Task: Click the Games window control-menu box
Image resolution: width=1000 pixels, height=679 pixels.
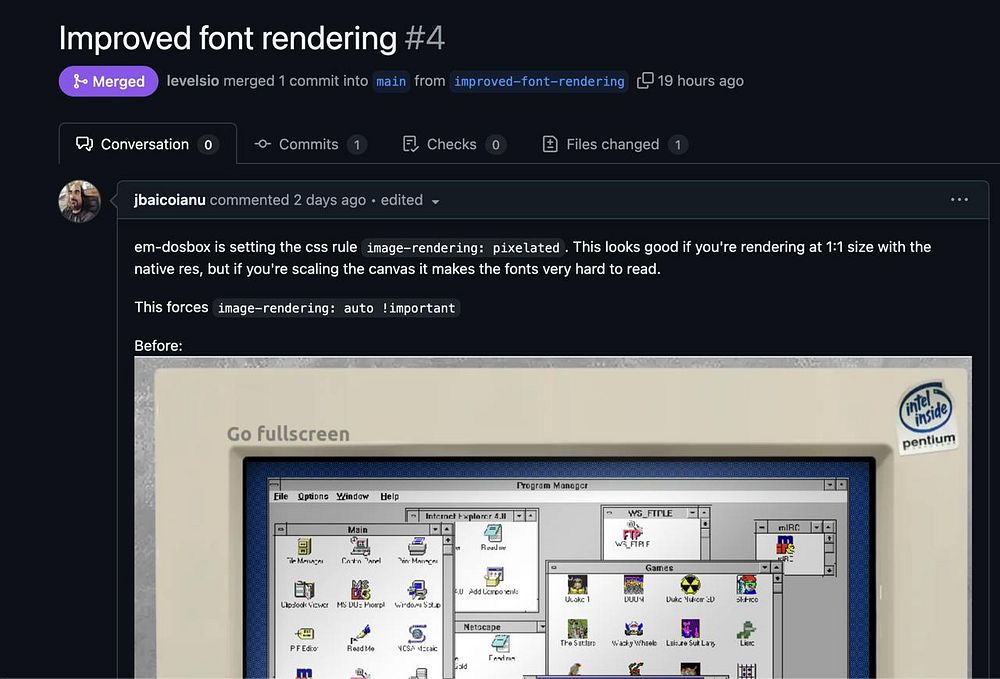Action: pos(553,567)
